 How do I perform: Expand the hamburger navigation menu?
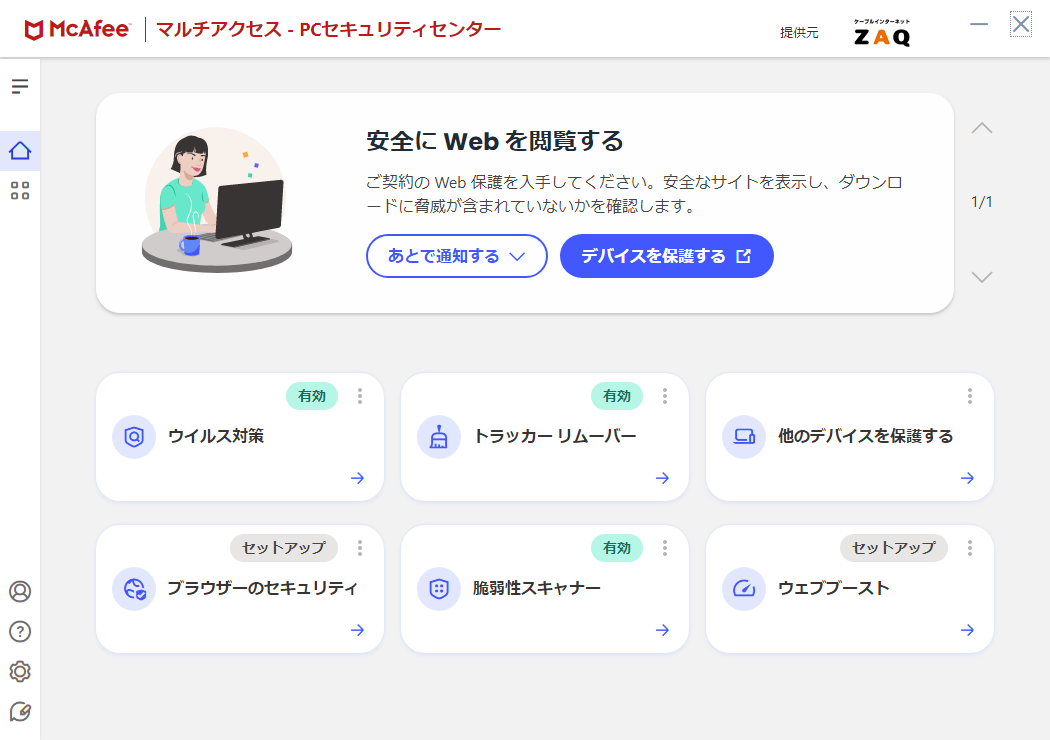[x=20, y=86]
